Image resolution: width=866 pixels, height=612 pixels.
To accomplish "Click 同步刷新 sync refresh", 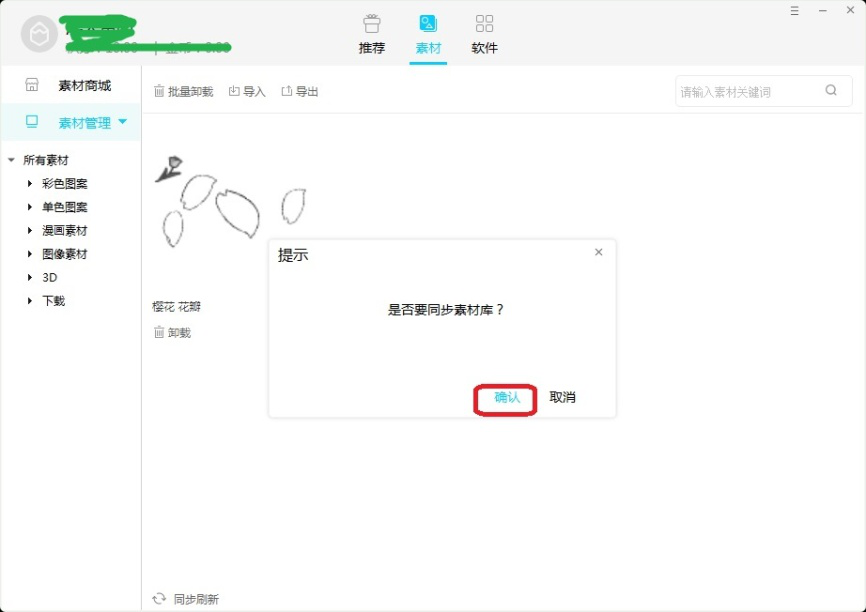I will click(x=186, y=599).
